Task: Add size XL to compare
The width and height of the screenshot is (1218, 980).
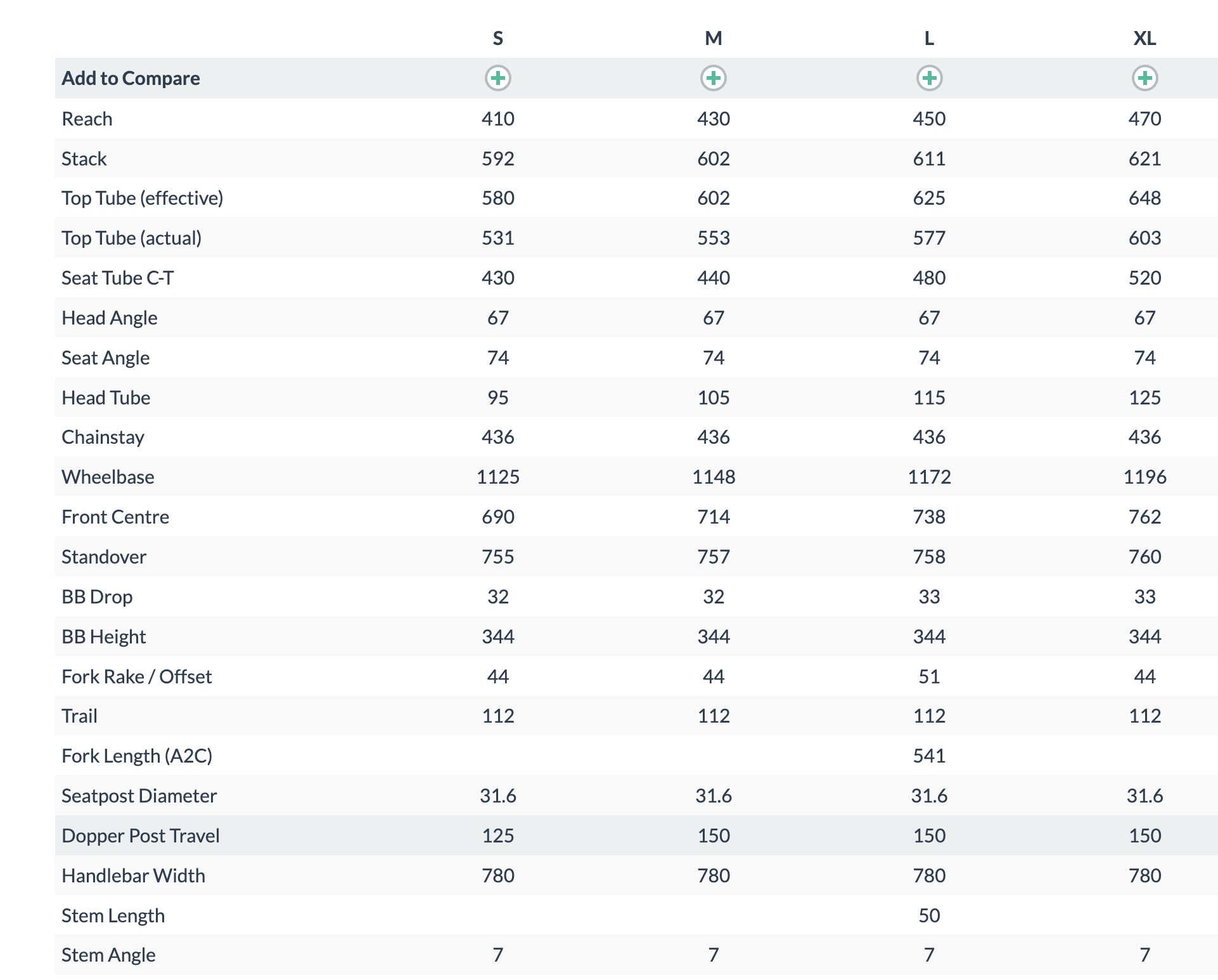Action: click(x=1144, y=78)
